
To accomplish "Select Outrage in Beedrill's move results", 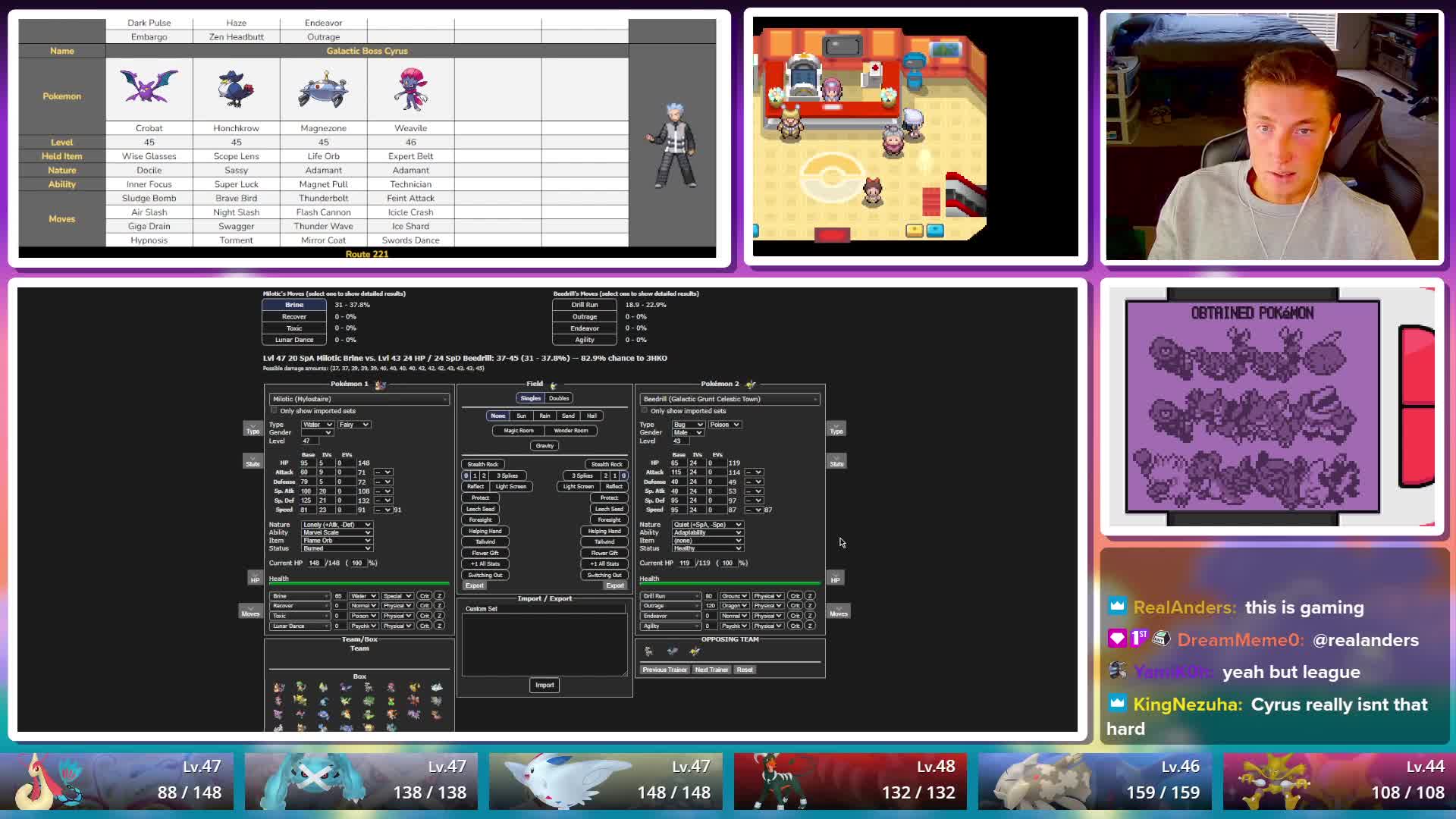I will (x=585, y=317).
